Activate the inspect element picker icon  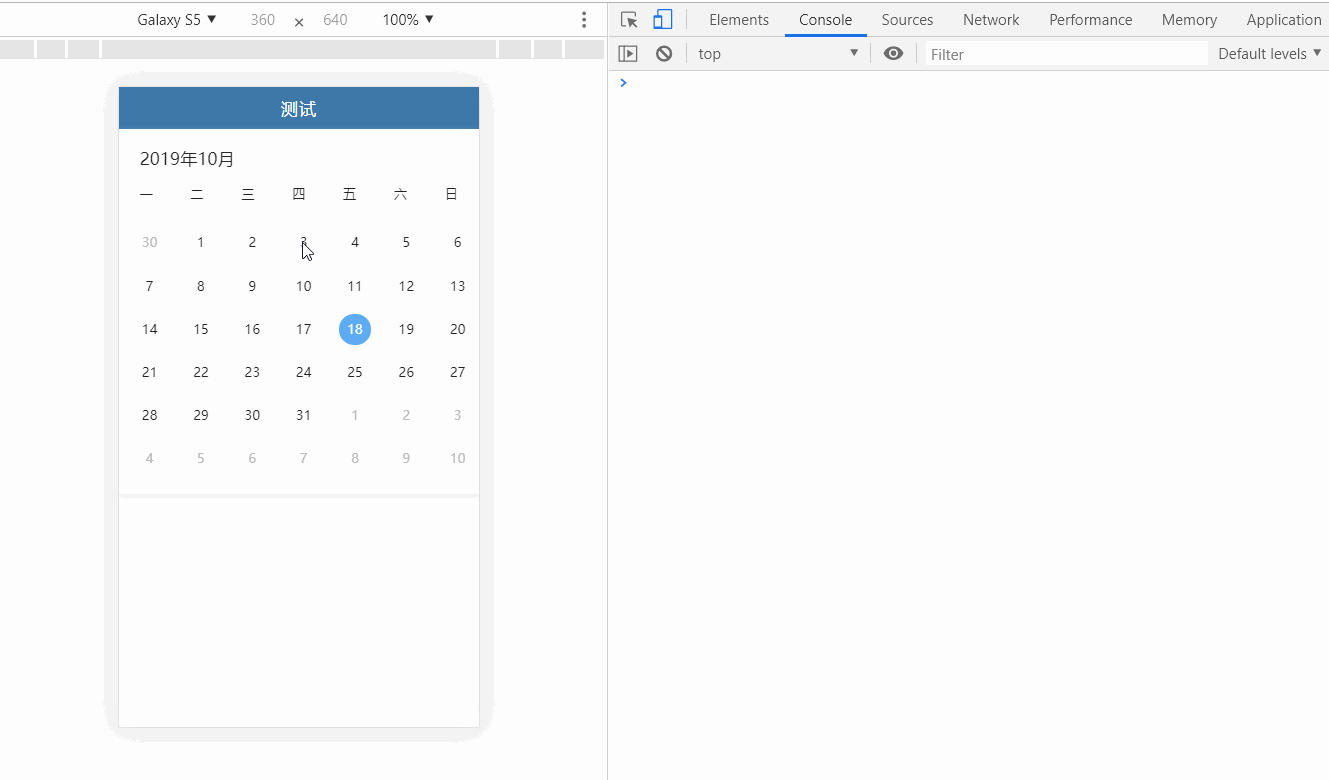pos(629,20)
